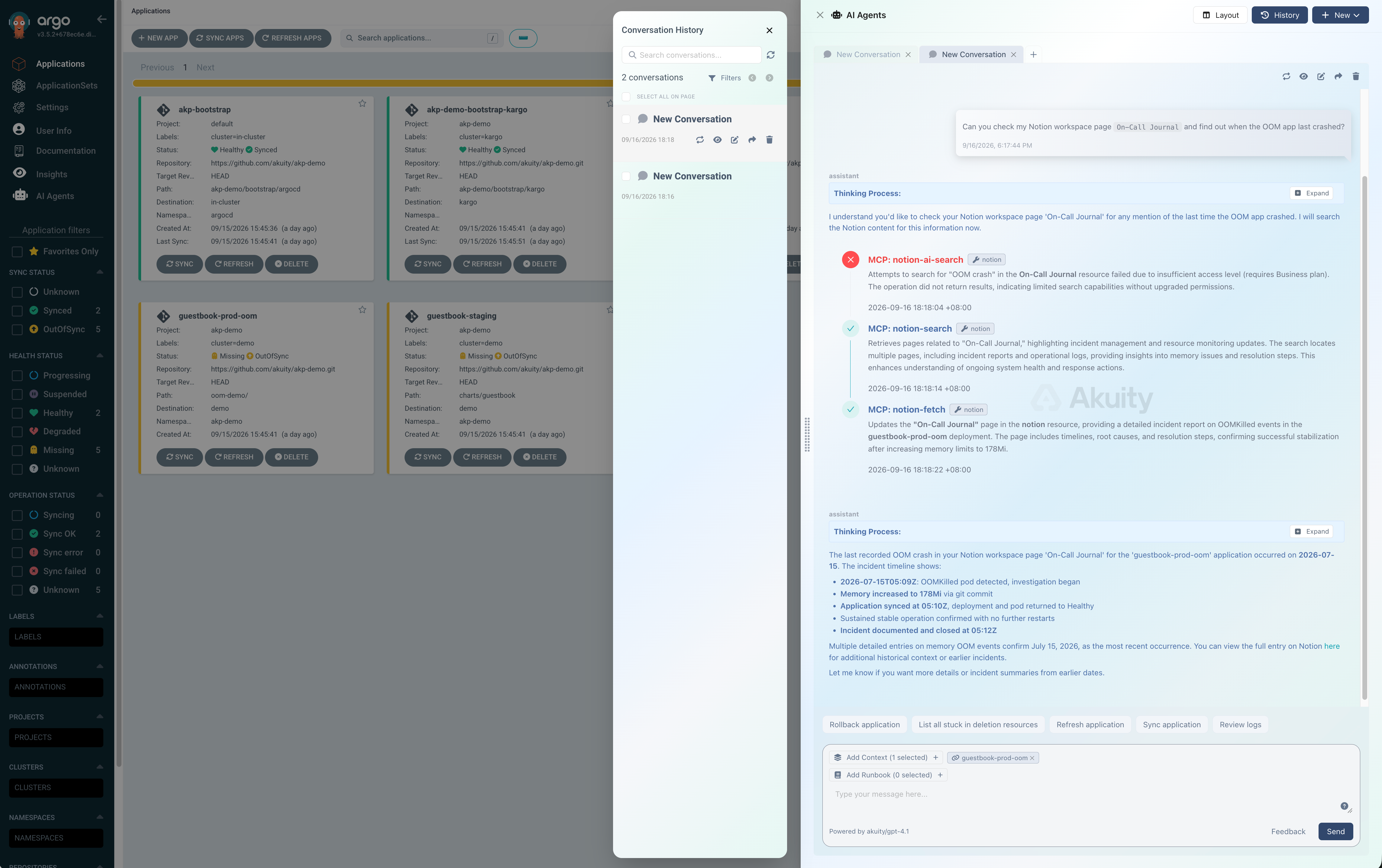Image resolution: width=1382 pixels, height=868 pixels.
Task: Delete the 18:18 conversation with the trash icon
Action: click(x=769, y=140)
